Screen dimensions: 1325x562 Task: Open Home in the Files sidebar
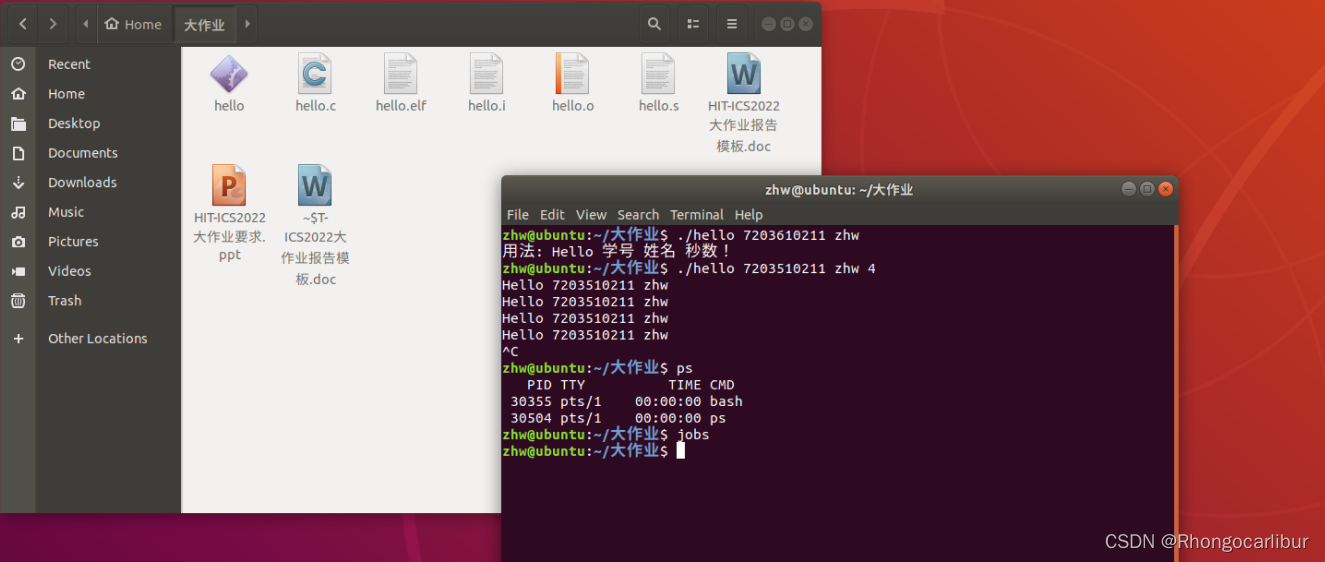(91, 94)
